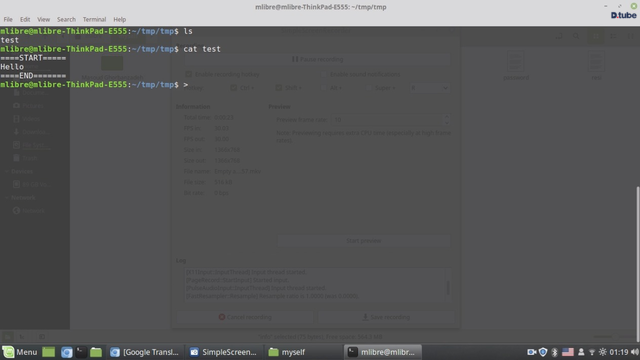Close the terminal window
640x360 pixels.
633,6
